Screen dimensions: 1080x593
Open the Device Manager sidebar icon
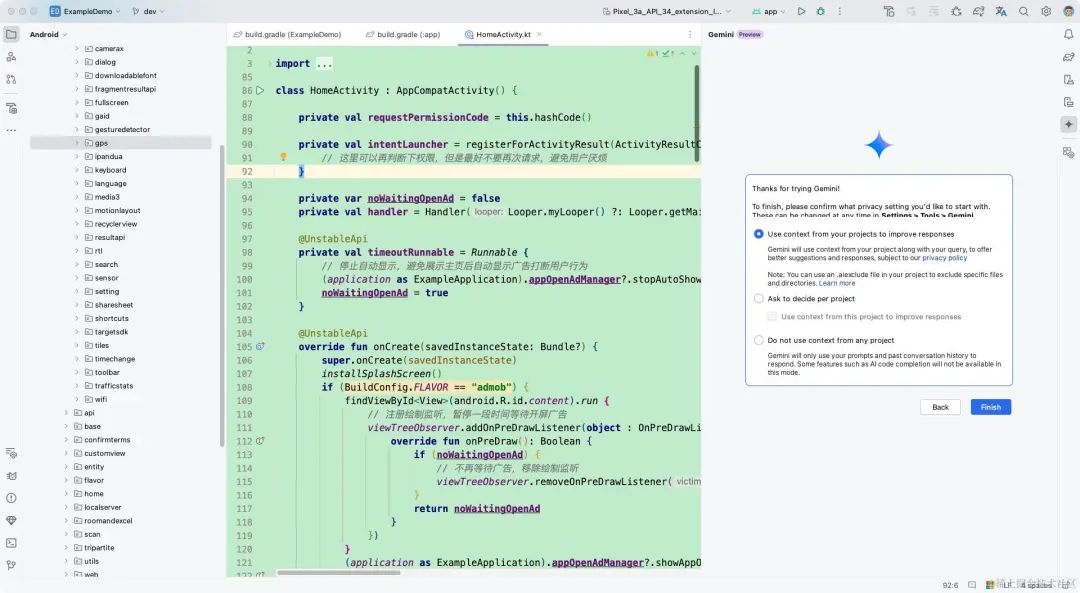1068,80
